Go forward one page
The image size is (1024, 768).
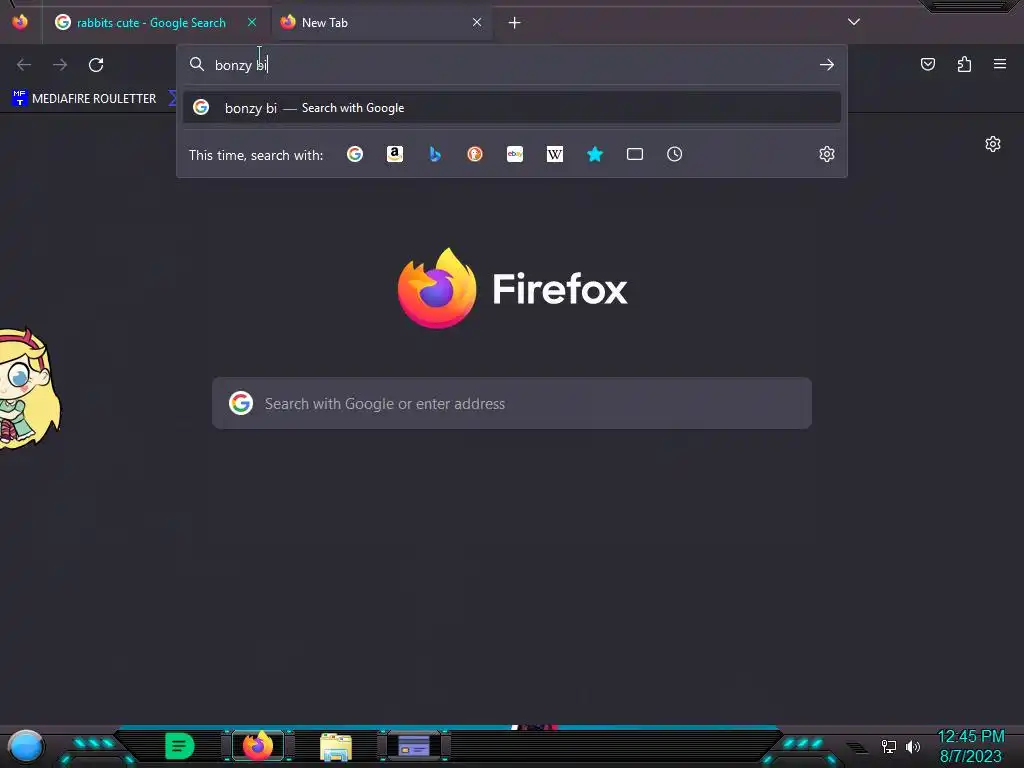click(60, 65)
